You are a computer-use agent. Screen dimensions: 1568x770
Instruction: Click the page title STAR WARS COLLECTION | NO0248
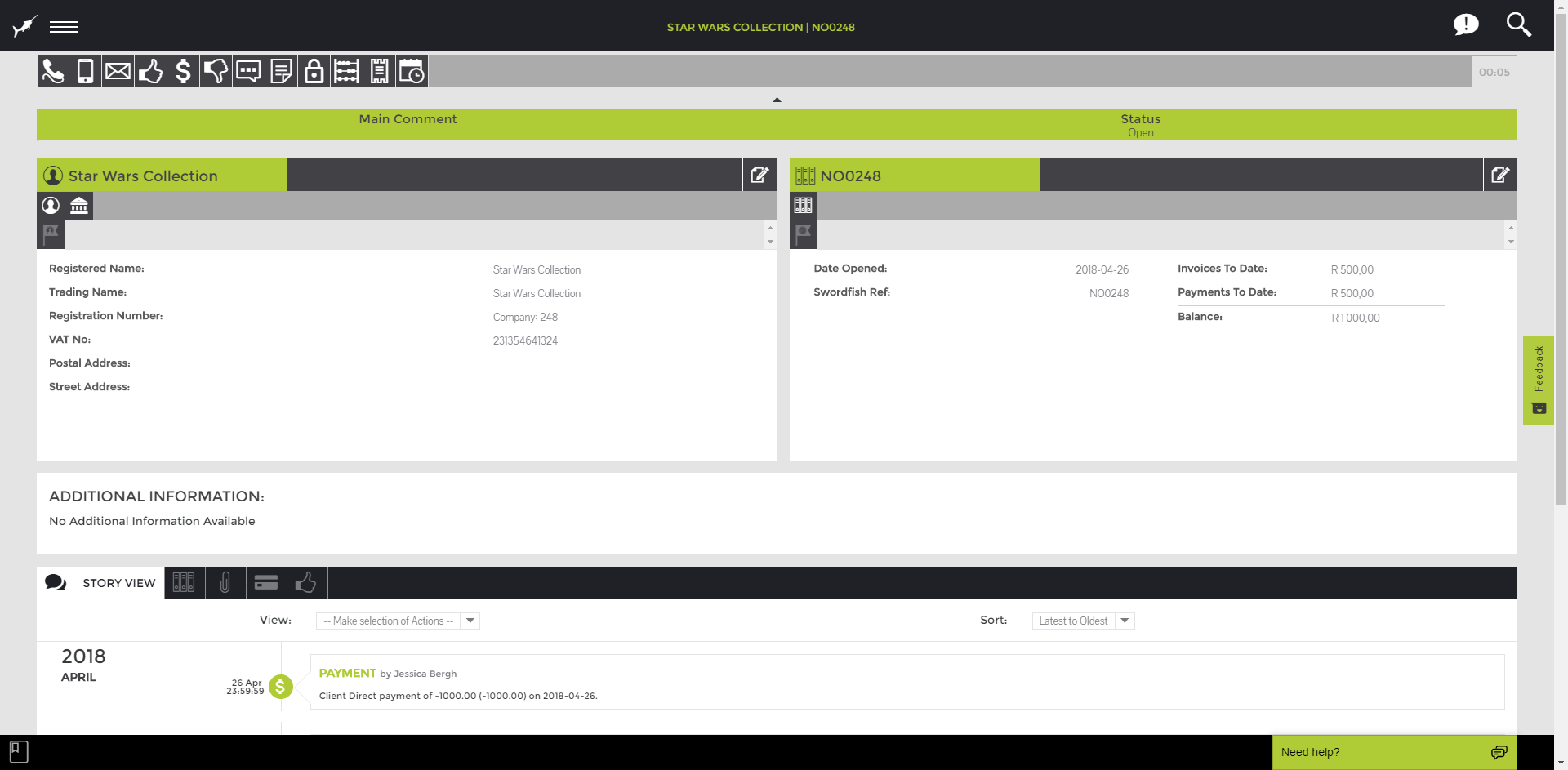tap(760, 27)
